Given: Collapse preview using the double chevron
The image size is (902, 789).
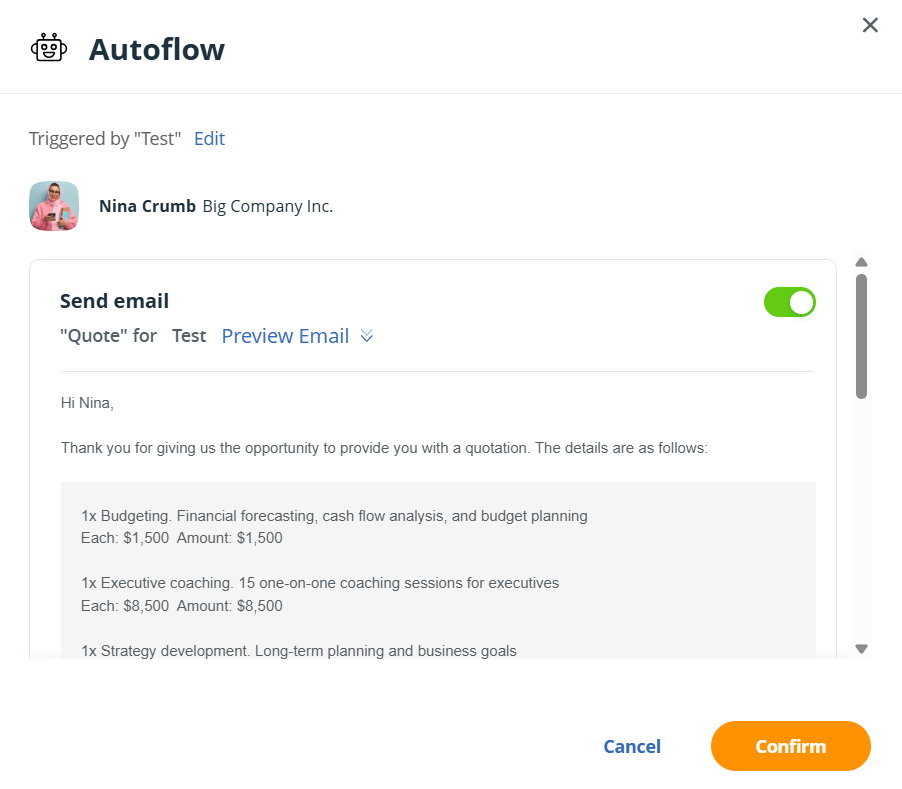Looking at the screenshot, I should pos(367,337).
